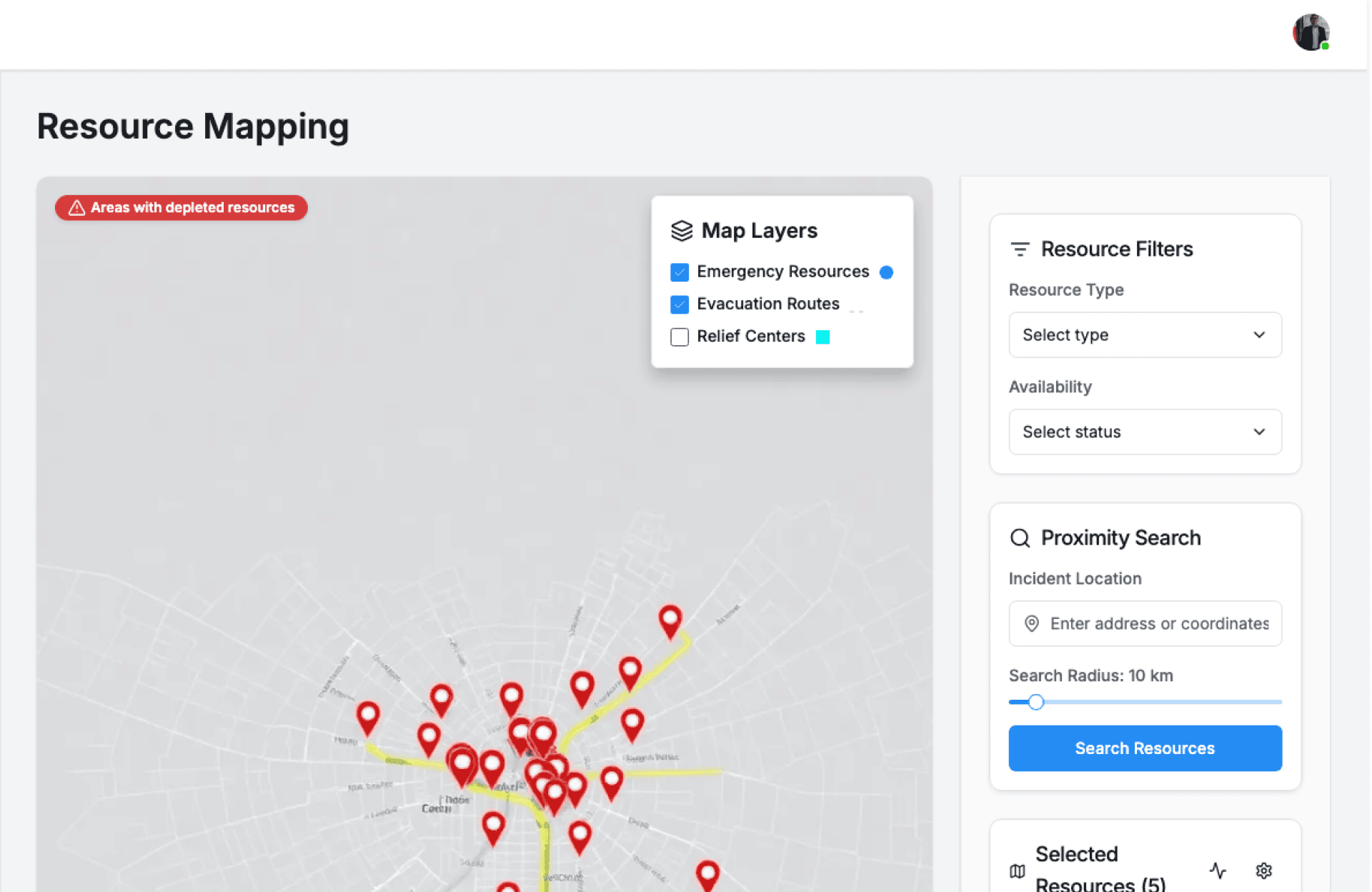
Task: Click the cyan Relief Centers color swatch
Action: tap(822, 337)
